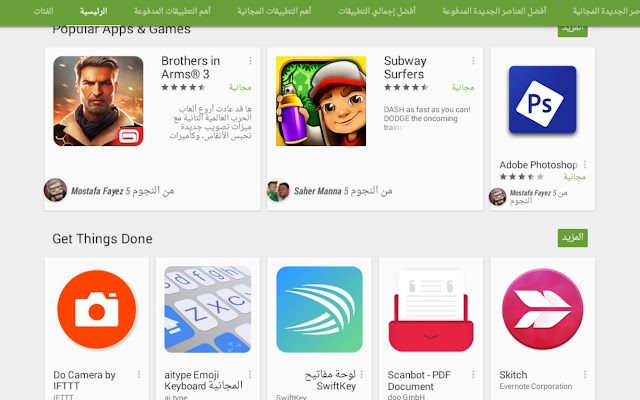Open the Subway Surfers game icon
640x400 pixels.
tap(321, 101)
